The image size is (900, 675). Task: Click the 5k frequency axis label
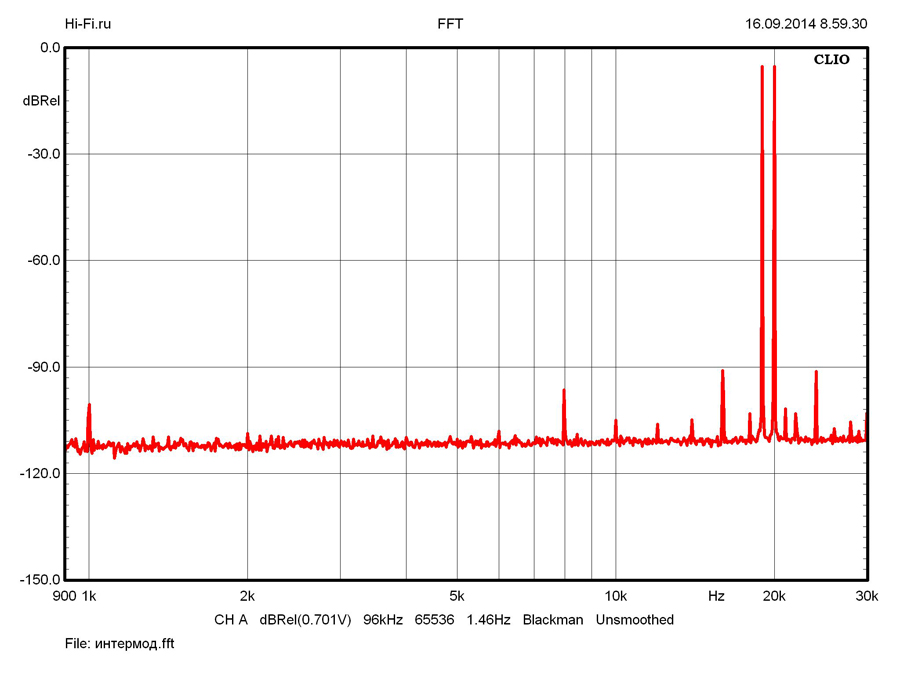pyautogui.click(x=457, y=596)
